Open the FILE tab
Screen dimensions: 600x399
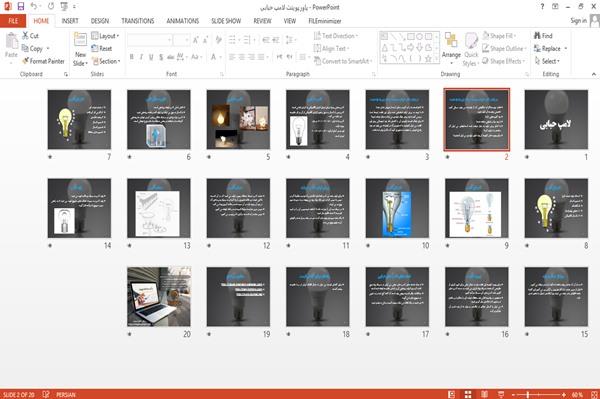(x=13, y=21)
